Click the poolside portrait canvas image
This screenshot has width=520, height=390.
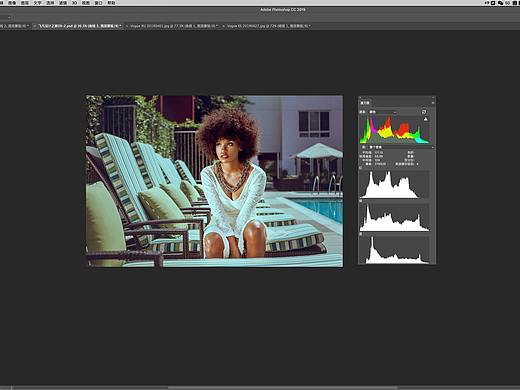coord(214,181)
